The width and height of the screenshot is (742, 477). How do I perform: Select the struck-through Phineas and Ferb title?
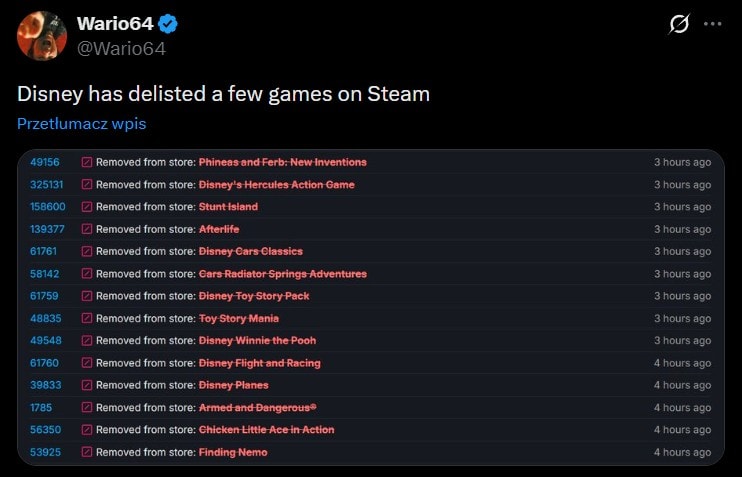[x=282, y=162]
